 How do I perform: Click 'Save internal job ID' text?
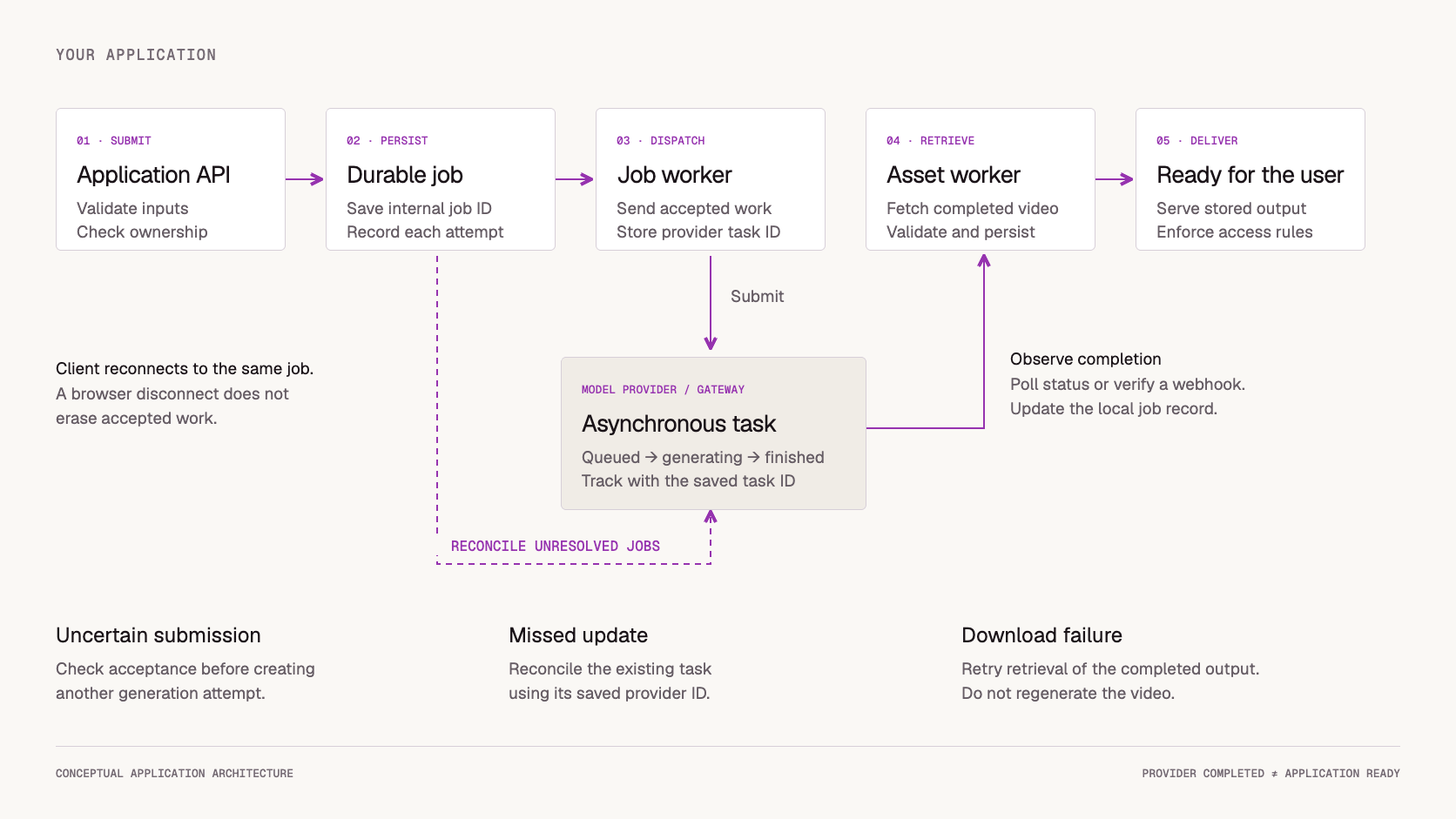[419, 208]
